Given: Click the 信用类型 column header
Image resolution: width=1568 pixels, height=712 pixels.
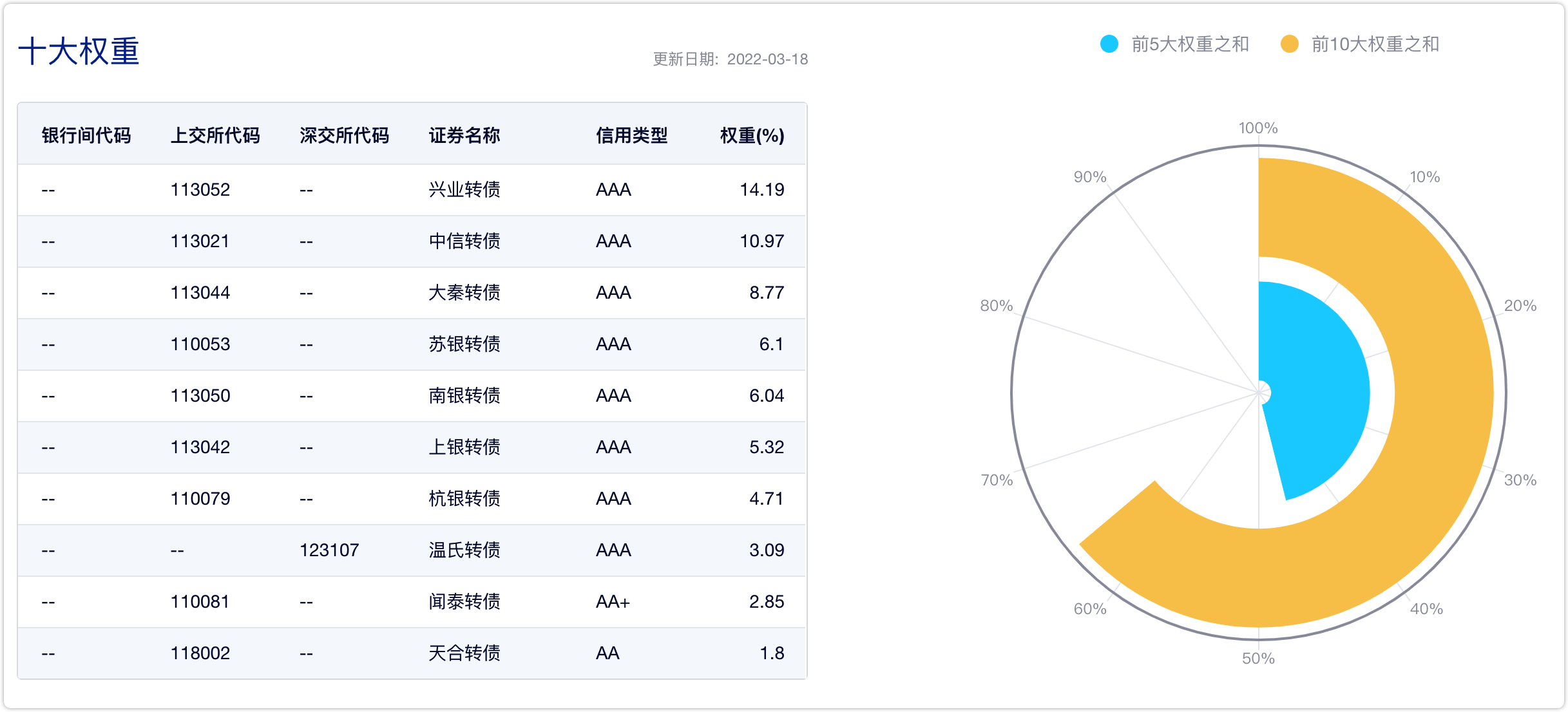Looking at the screenshot, I should (631, 135).
